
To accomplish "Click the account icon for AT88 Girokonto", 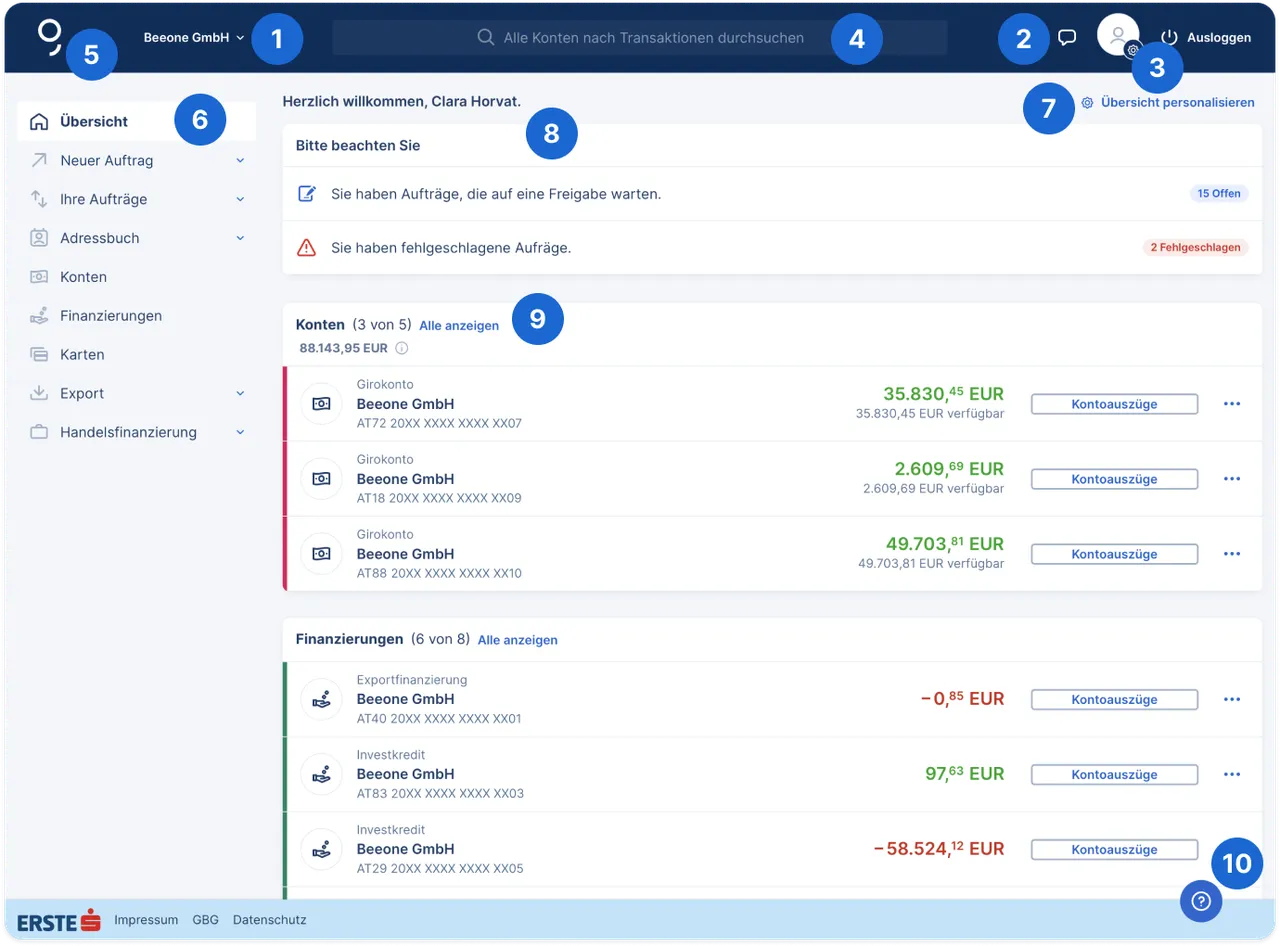I will coord(321,554).
